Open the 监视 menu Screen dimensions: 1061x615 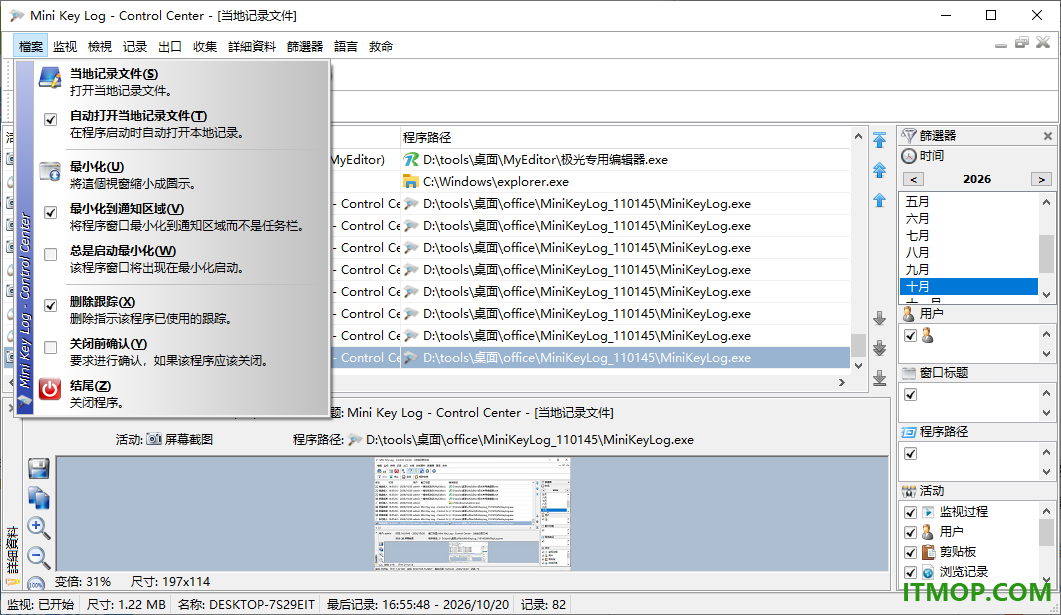pos(65,47)
